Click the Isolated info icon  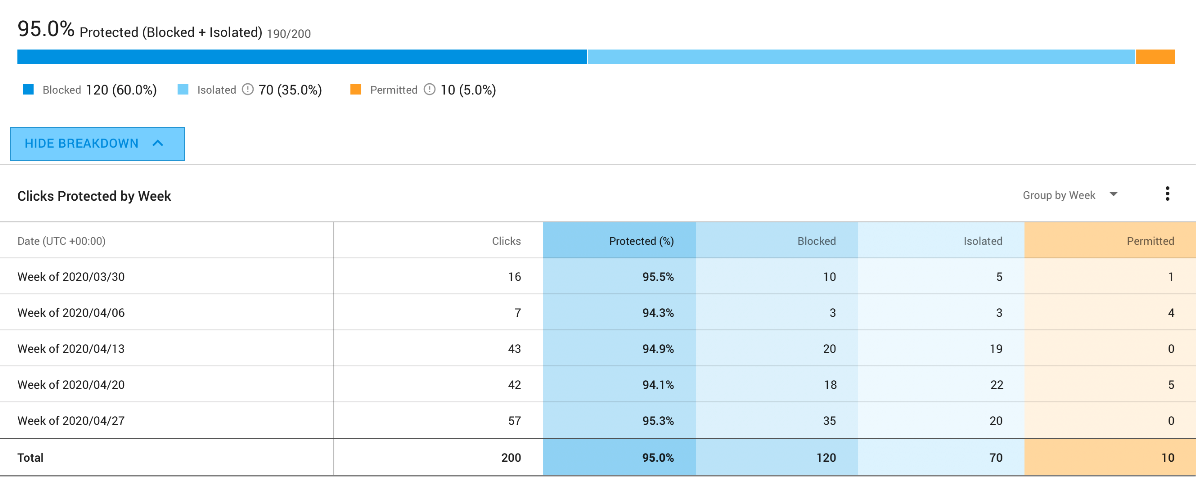[x=247, y=89]
